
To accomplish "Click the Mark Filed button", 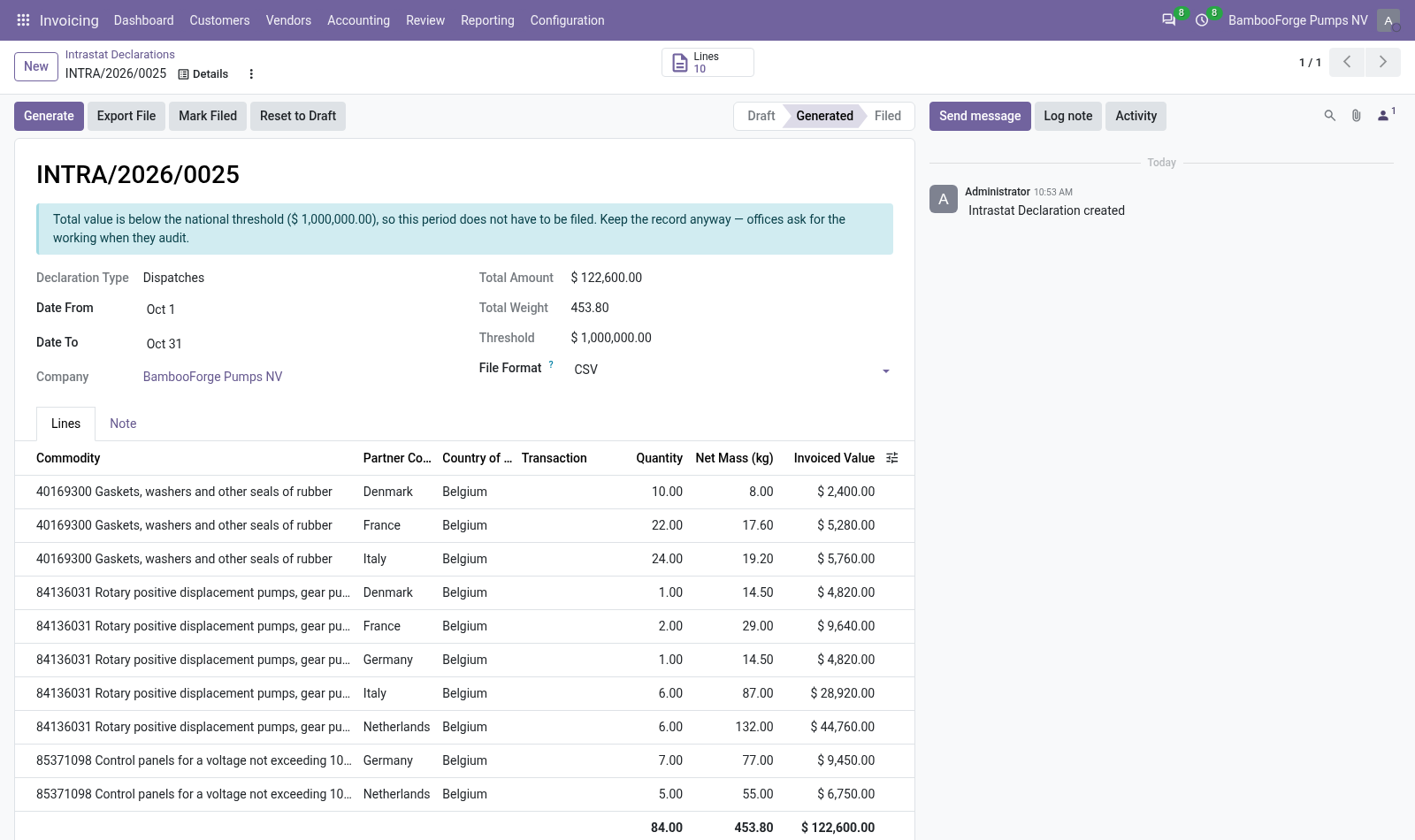I will point(208,116).
